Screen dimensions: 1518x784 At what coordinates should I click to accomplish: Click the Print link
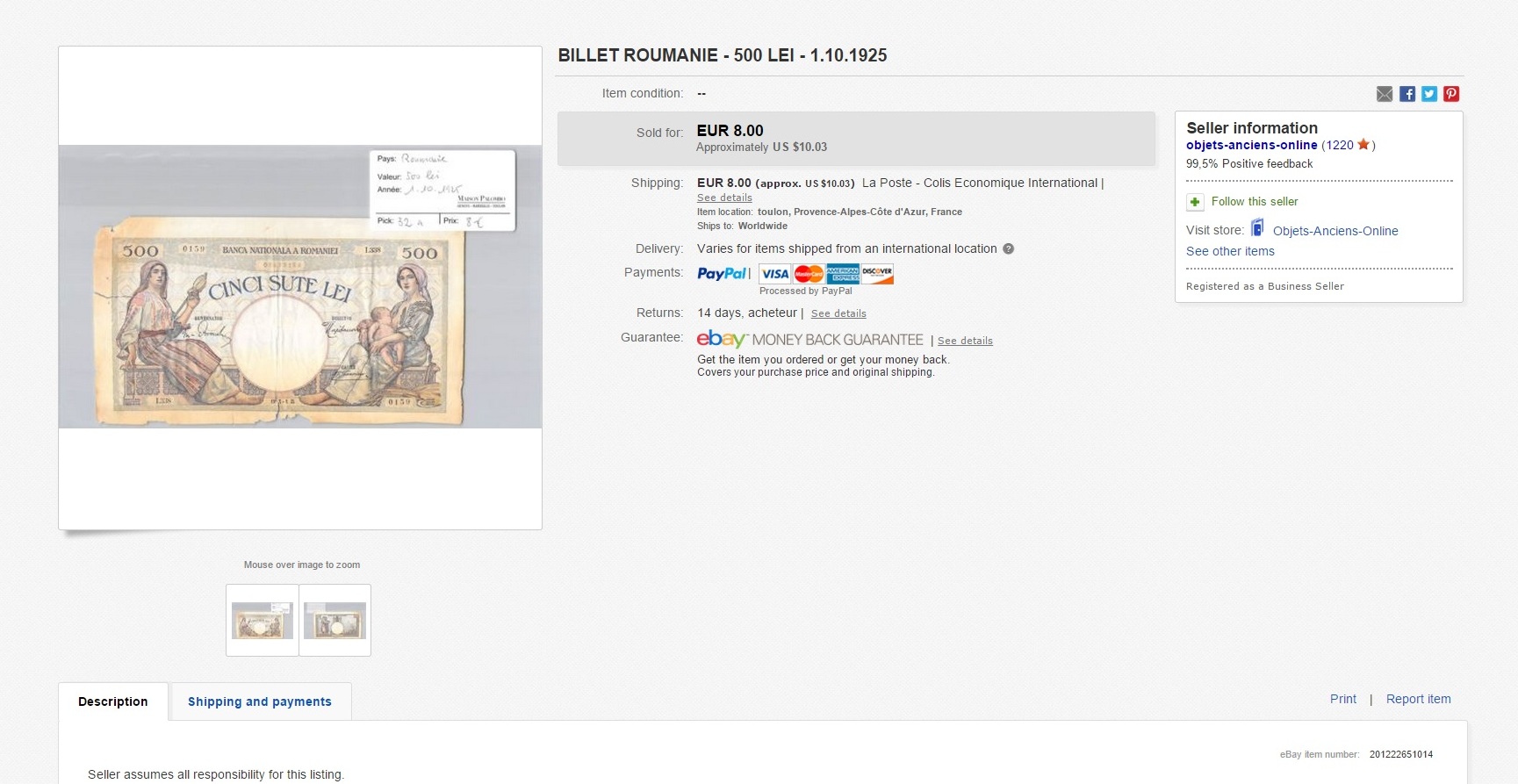[1343, 699]
